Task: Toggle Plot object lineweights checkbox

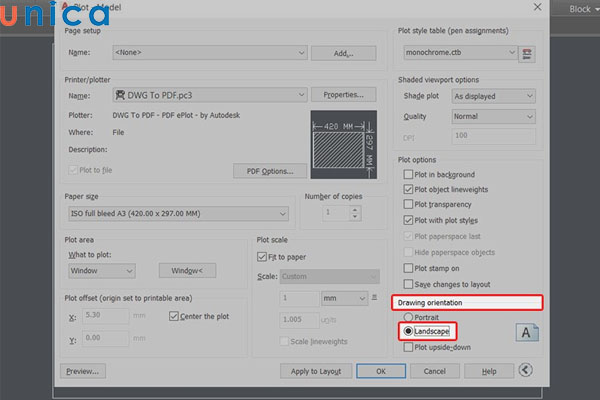Action: pyautogui.click(x=408, y=189)
